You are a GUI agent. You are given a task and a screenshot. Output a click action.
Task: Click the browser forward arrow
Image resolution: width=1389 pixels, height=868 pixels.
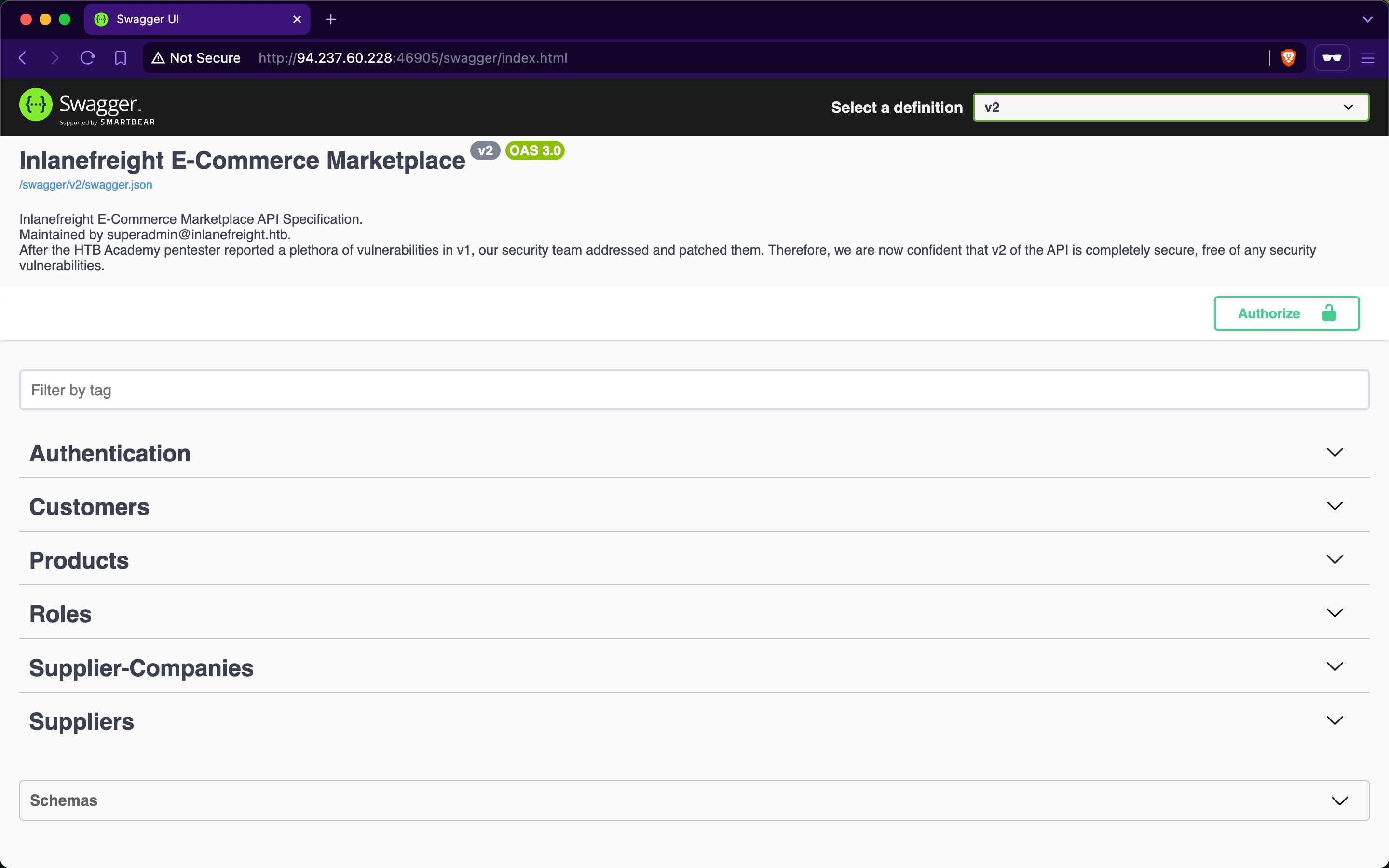[x=54, y=58]
